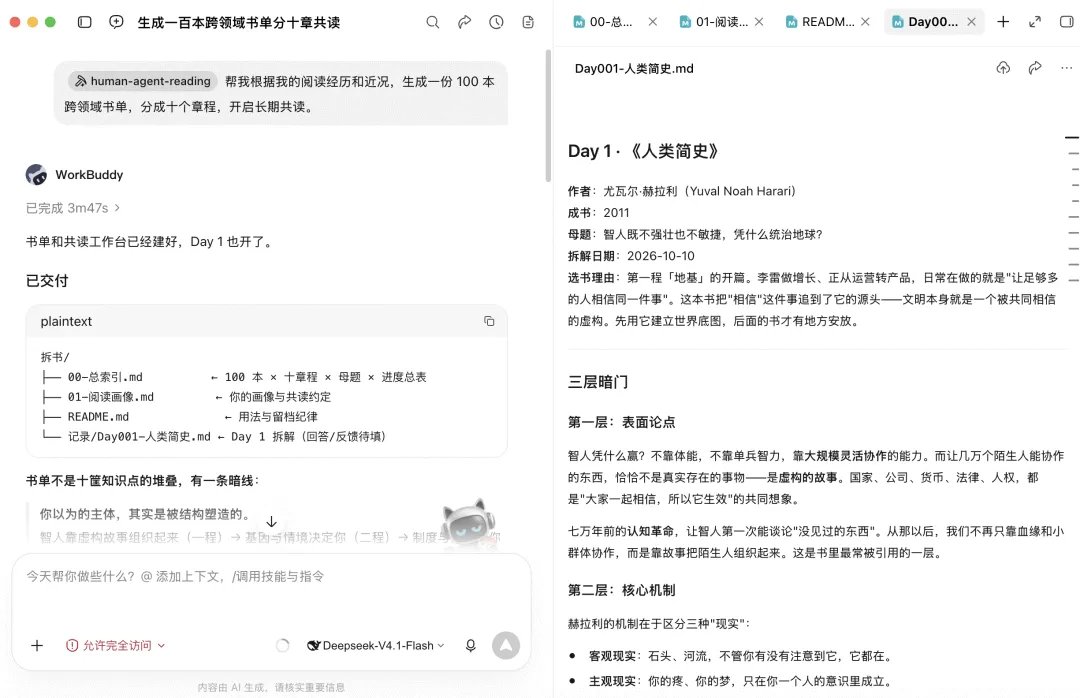This screenshot has width=1080, height=698.
Task: Share the conversation from chat header
Action: click(x=465, y=22)
